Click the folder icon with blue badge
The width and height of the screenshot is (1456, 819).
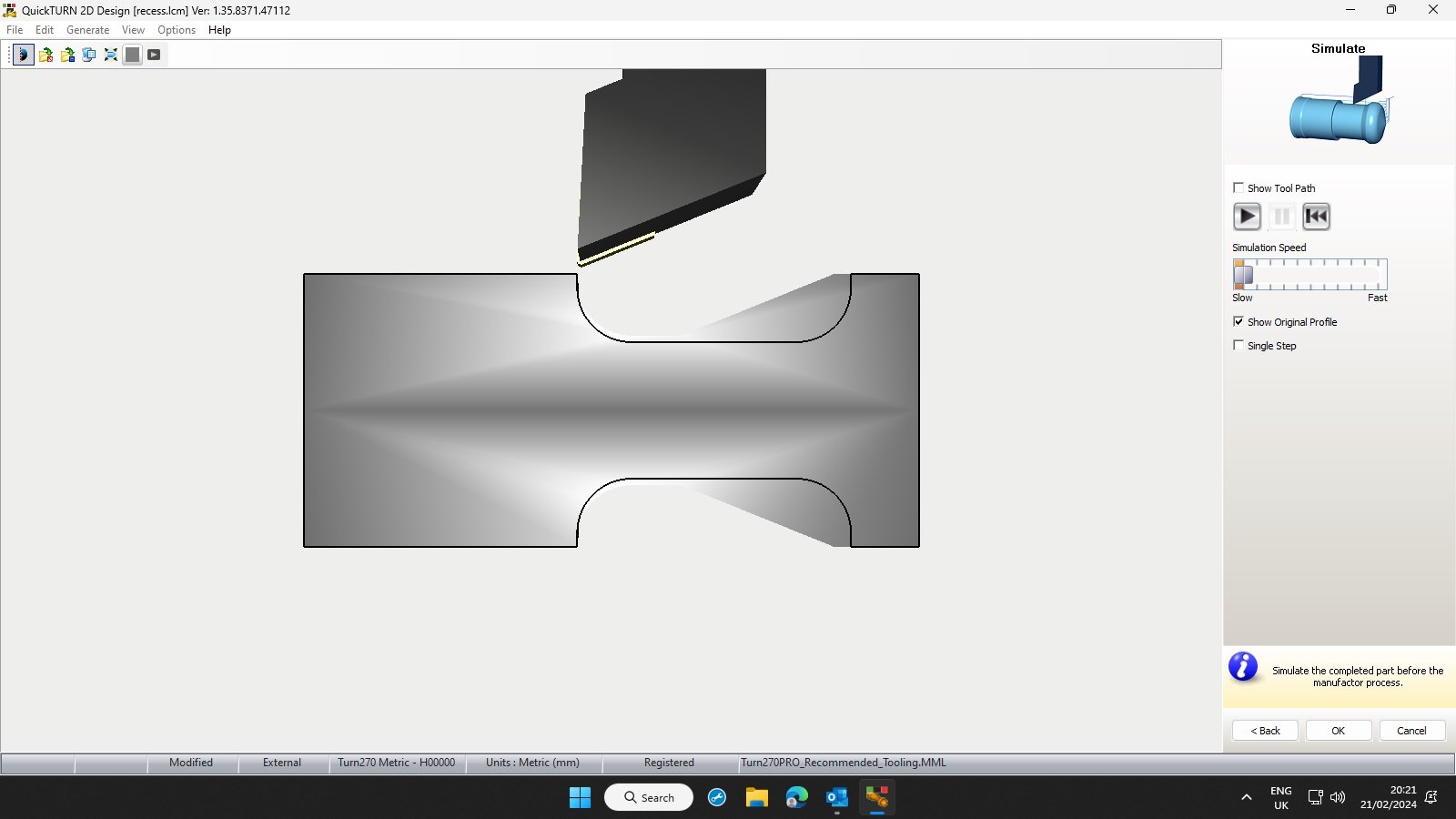point(67,55)
